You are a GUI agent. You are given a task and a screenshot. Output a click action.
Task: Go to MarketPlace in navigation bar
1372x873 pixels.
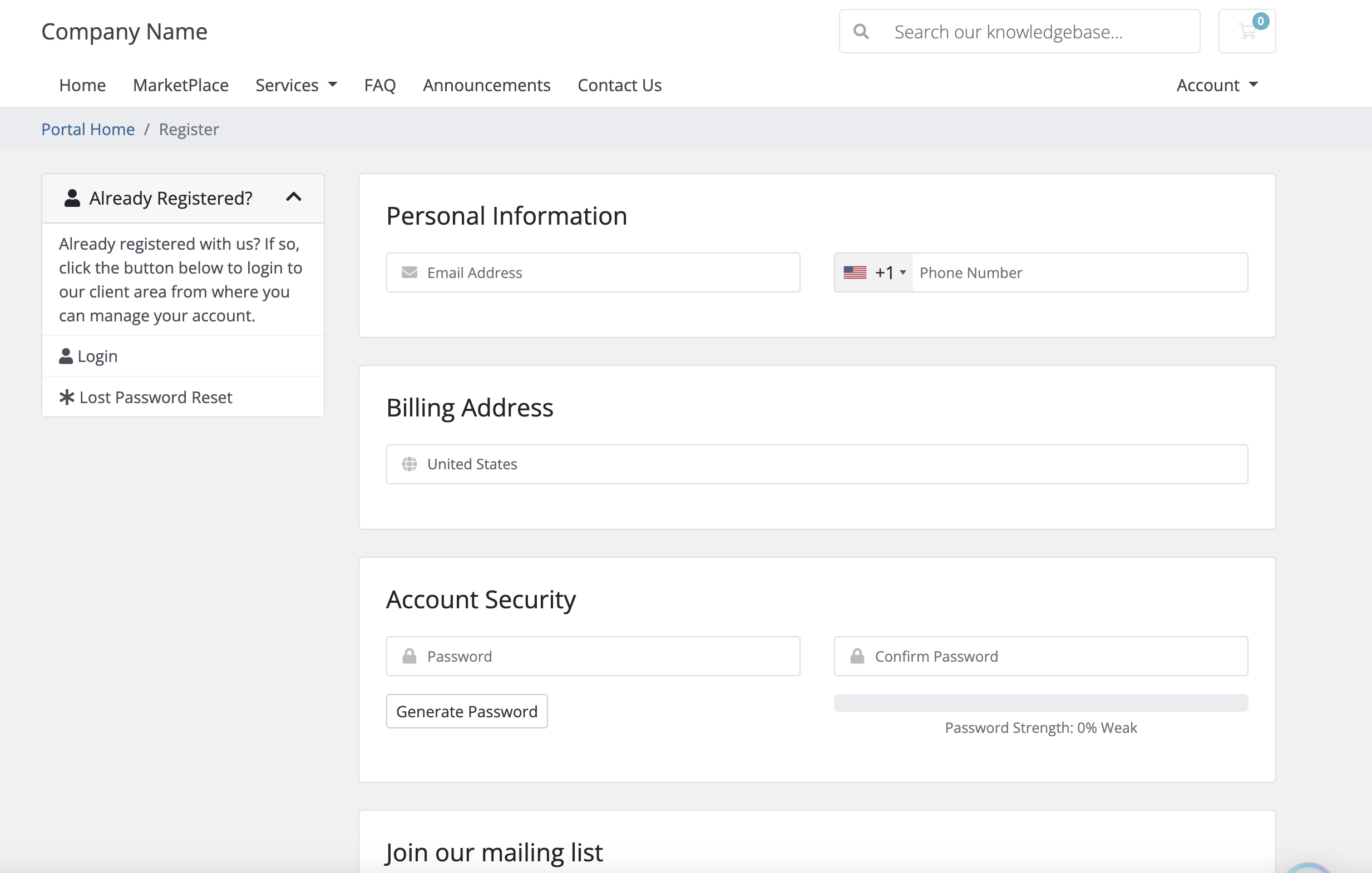pyautogui.click(x=181, y=86)
